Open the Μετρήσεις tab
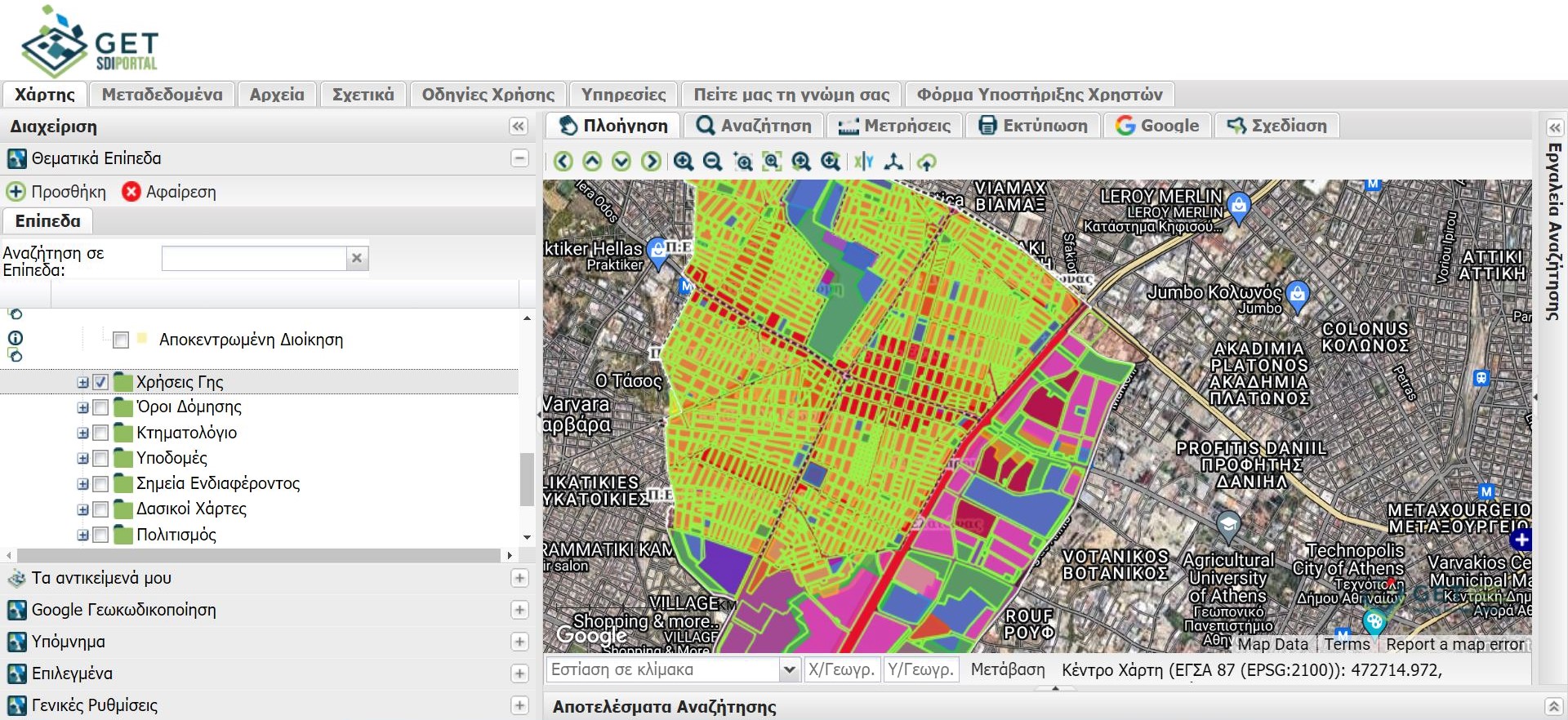This screenshot has width=1568, height=720. tap(895, 126)
